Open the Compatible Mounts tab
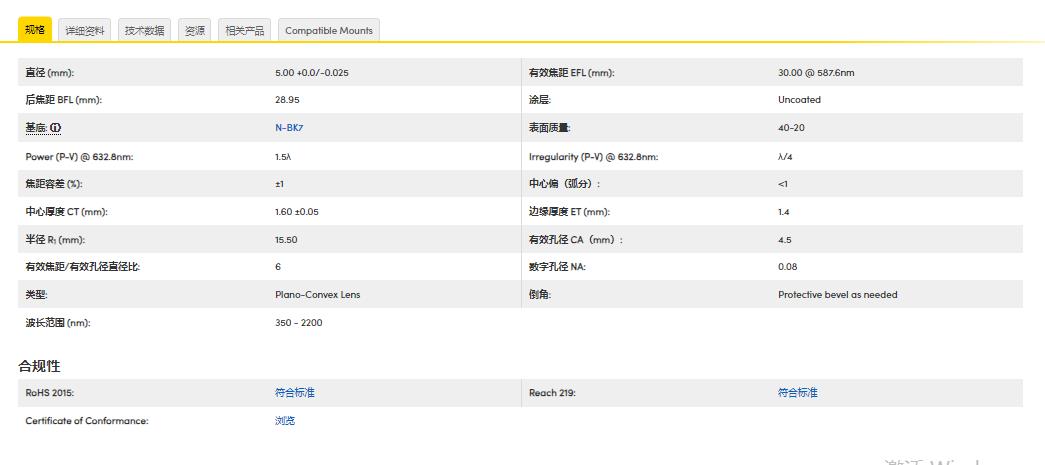 click(x=328, y=30)
